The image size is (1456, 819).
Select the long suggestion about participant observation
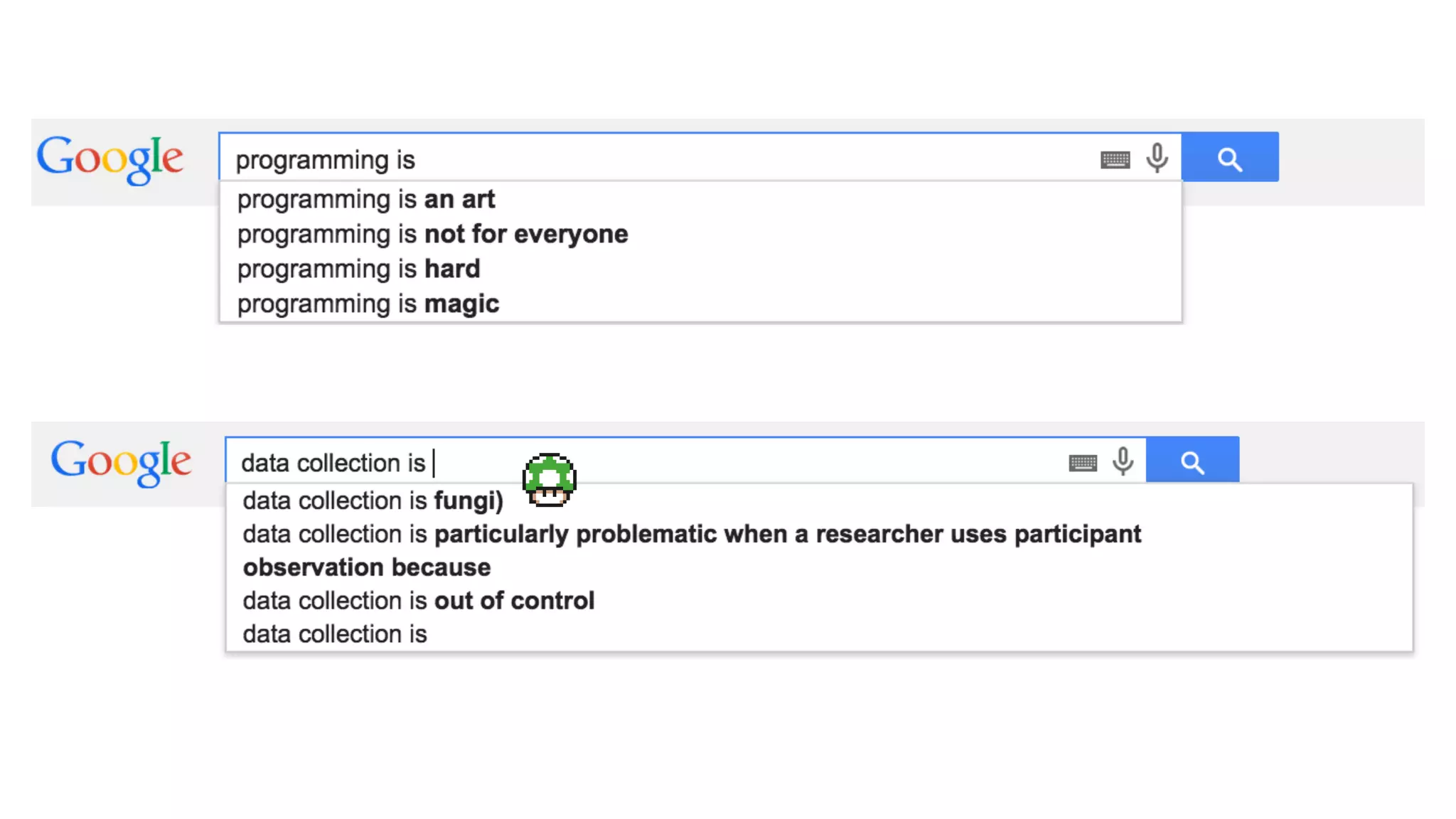[691, 535]
